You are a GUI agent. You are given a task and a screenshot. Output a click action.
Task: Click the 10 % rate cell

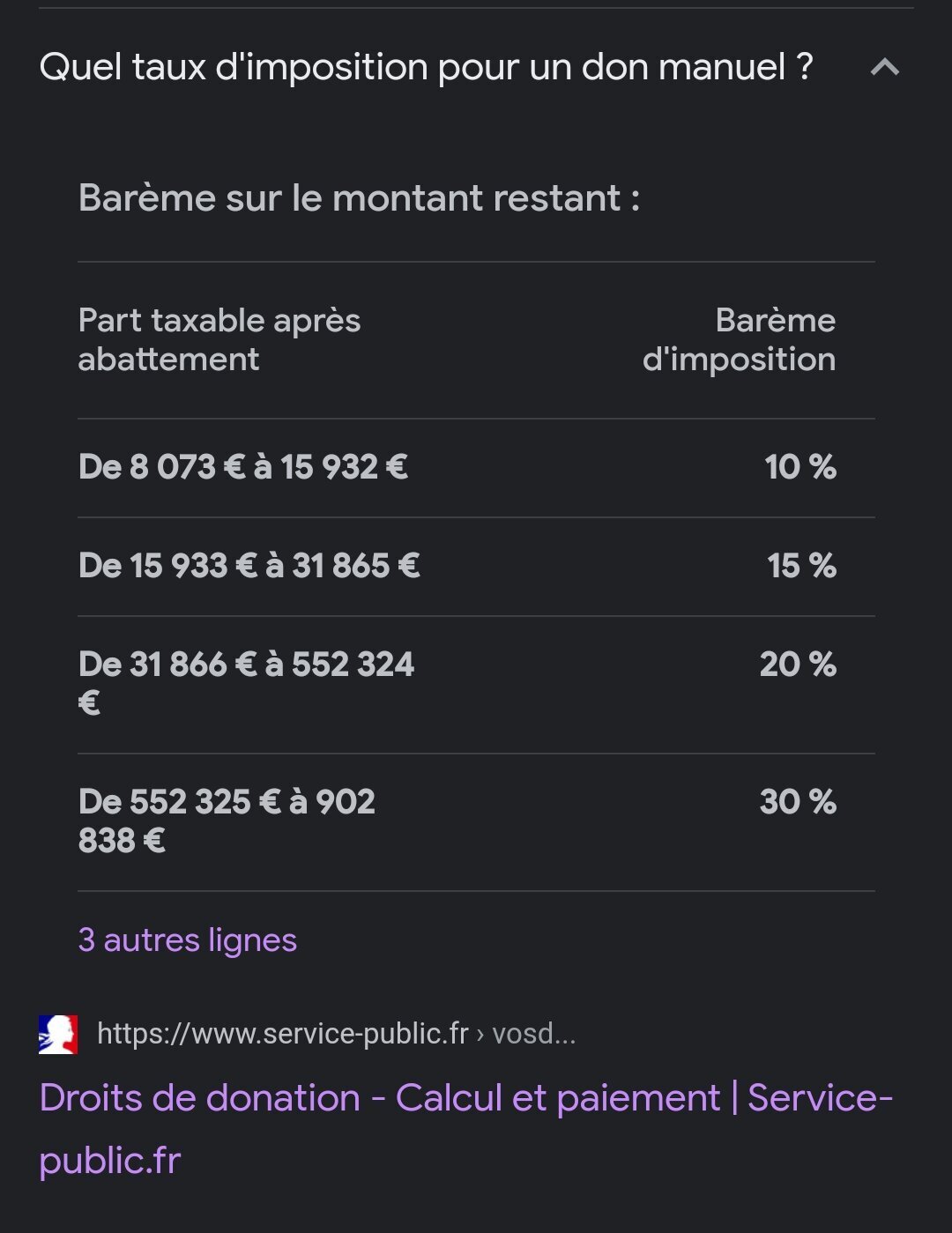tap(800, 467)
